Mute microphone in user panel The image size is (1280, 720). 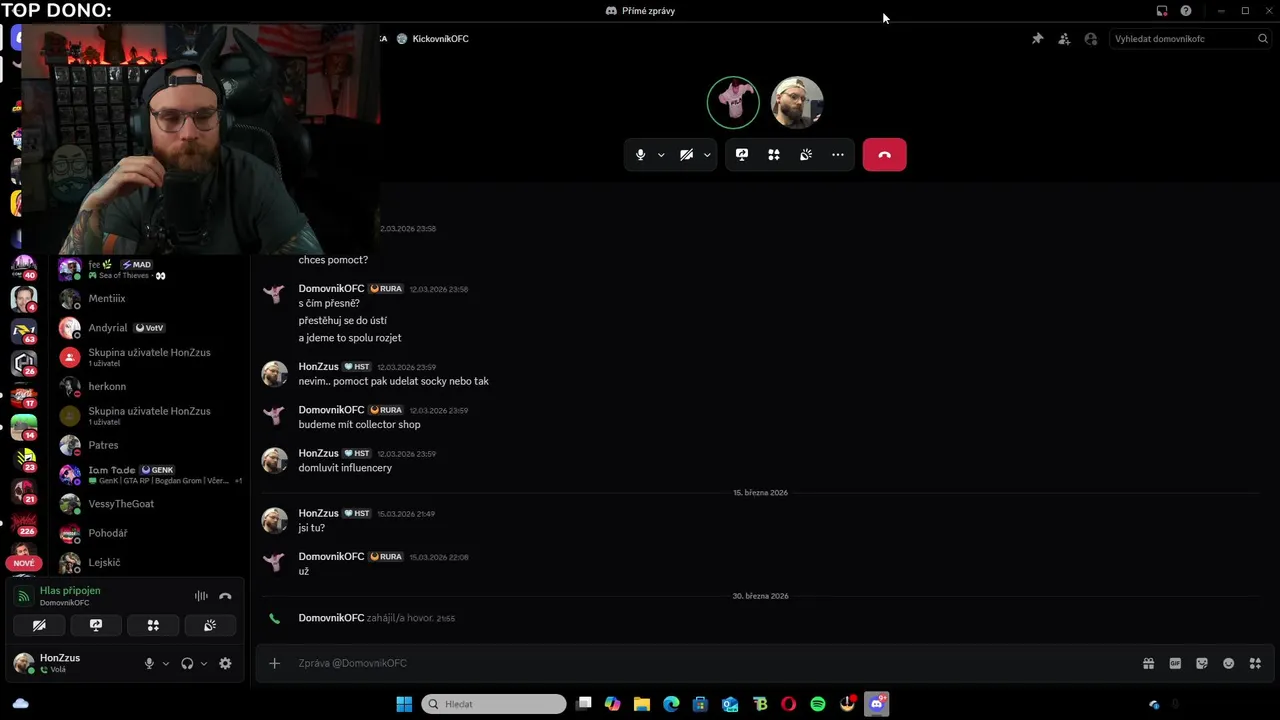[149, 664]
